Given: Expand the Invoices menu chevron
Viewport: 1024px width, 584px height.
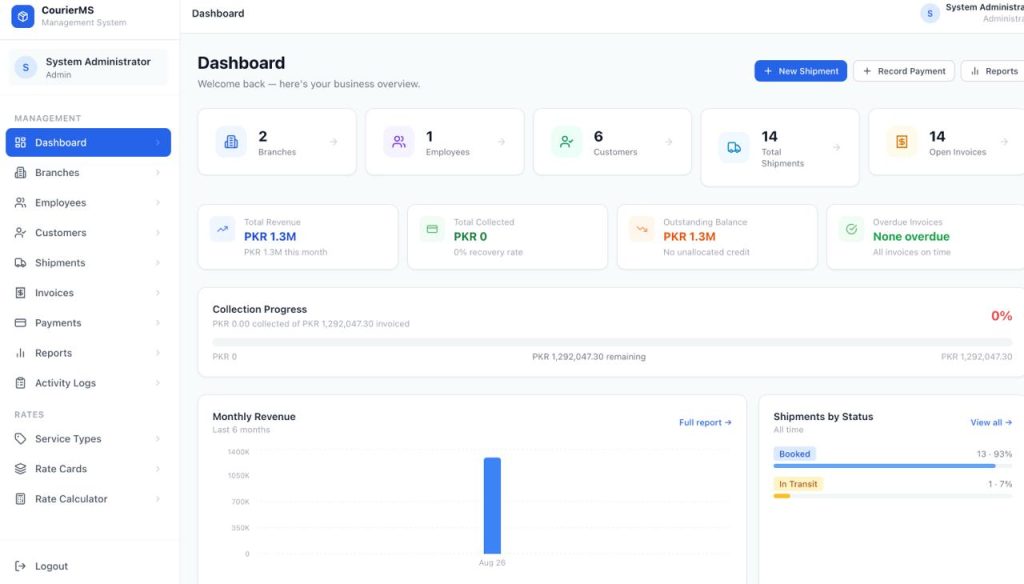Looking at the screenshot, I should point(157,293).
